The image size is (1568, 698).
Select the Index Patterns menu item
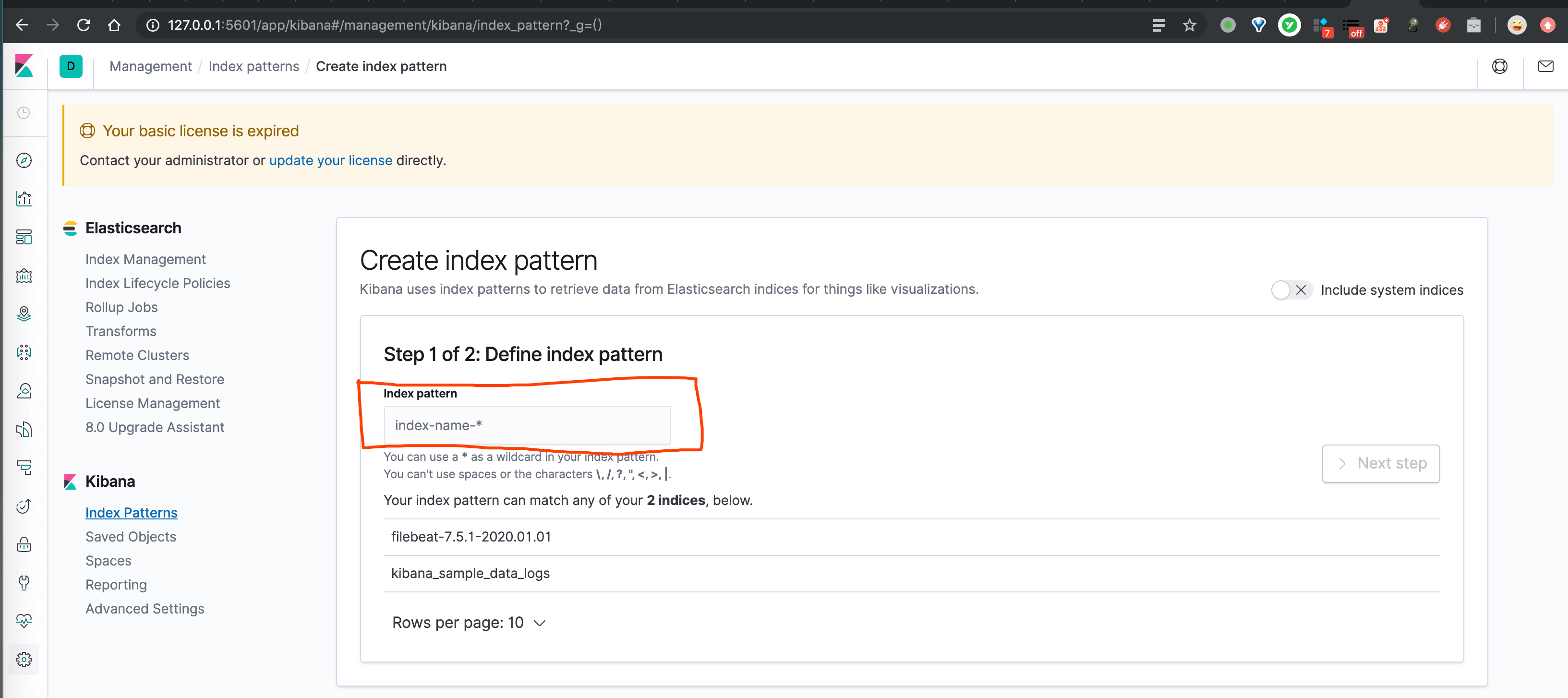coord(131,512)
